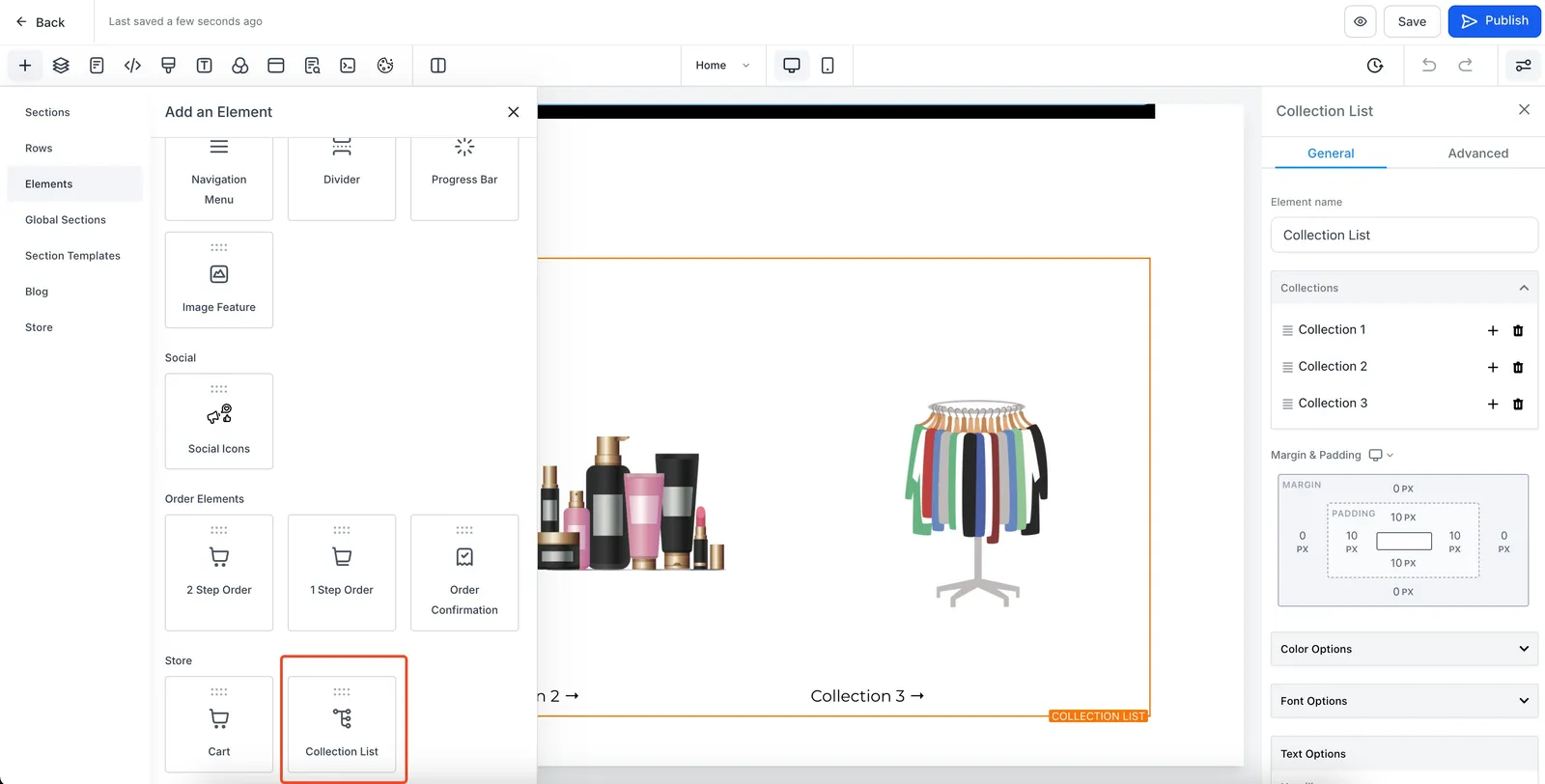This screenshot has height=784, width=1545.
Task: Add item under Collection 2 with plus
Action: (x=1493, y=367)
